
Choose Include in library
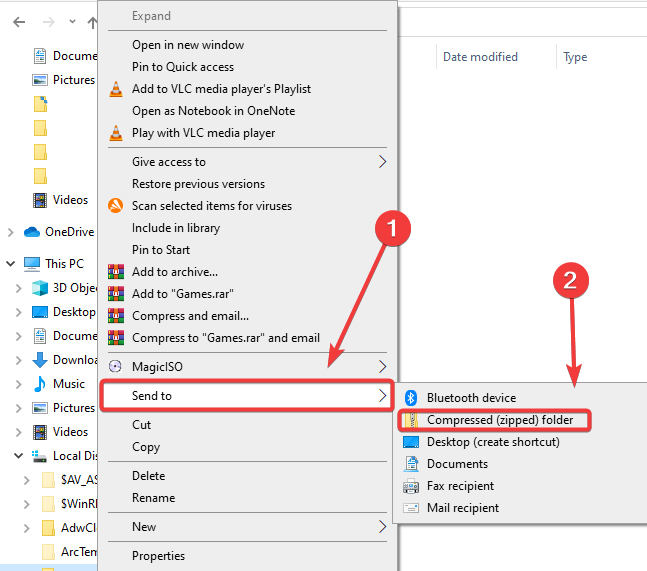point(176,228)
